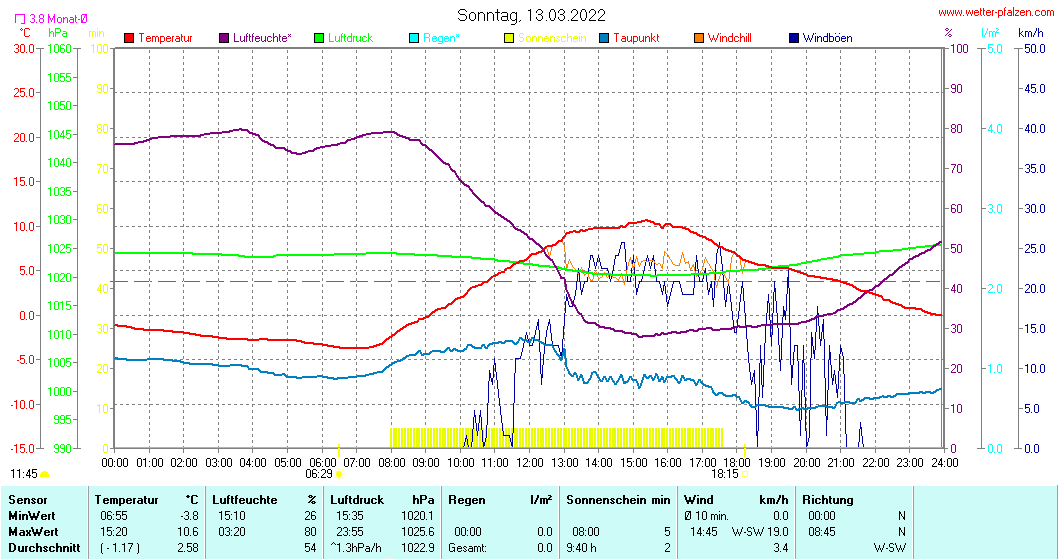The height and width of the screenshot is (559, 1058).
Task: Click the 06:00 time axis label
Action: tap(322, 462)
